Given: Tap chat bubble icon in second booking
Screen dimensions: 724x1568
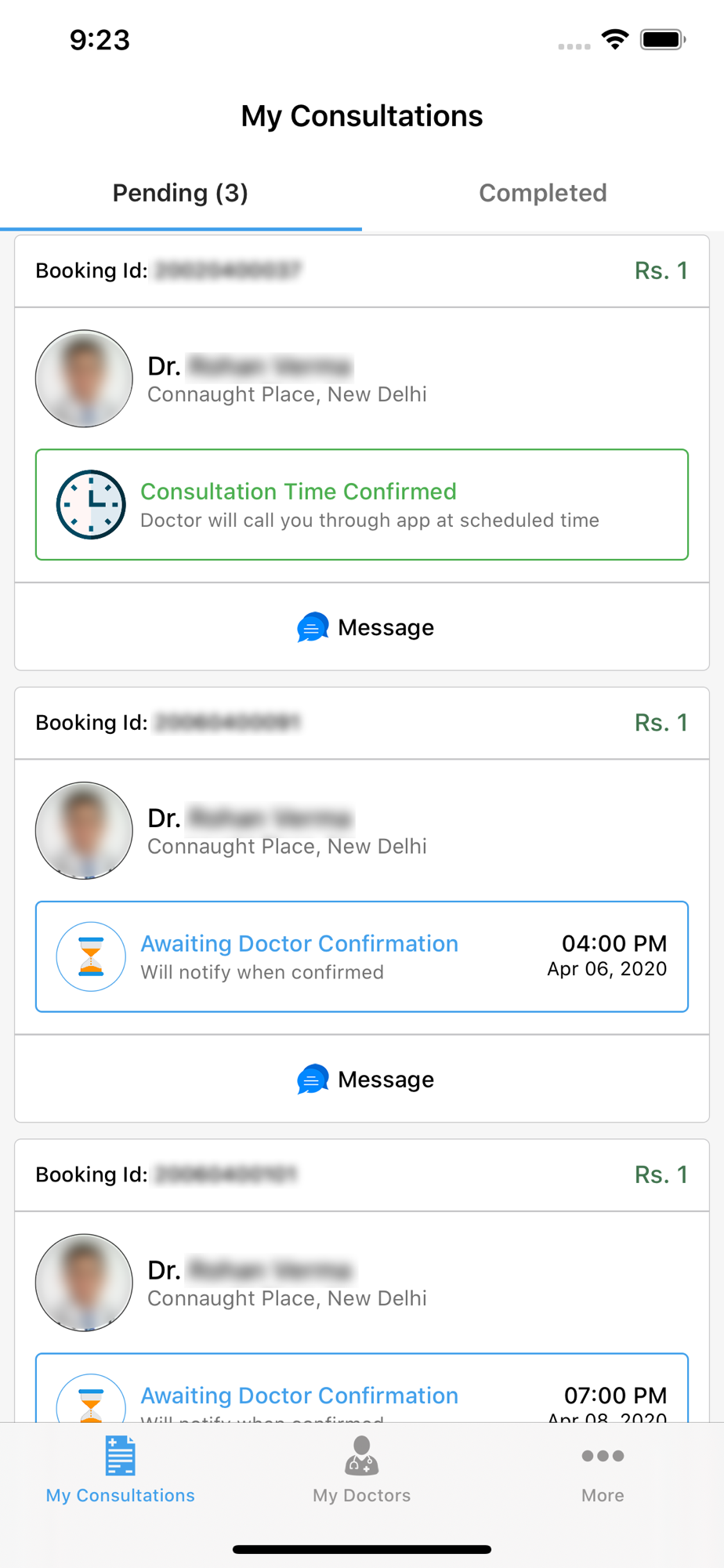Looking at the screenshot, I should pyautogui.click(x=312, y=1080).
